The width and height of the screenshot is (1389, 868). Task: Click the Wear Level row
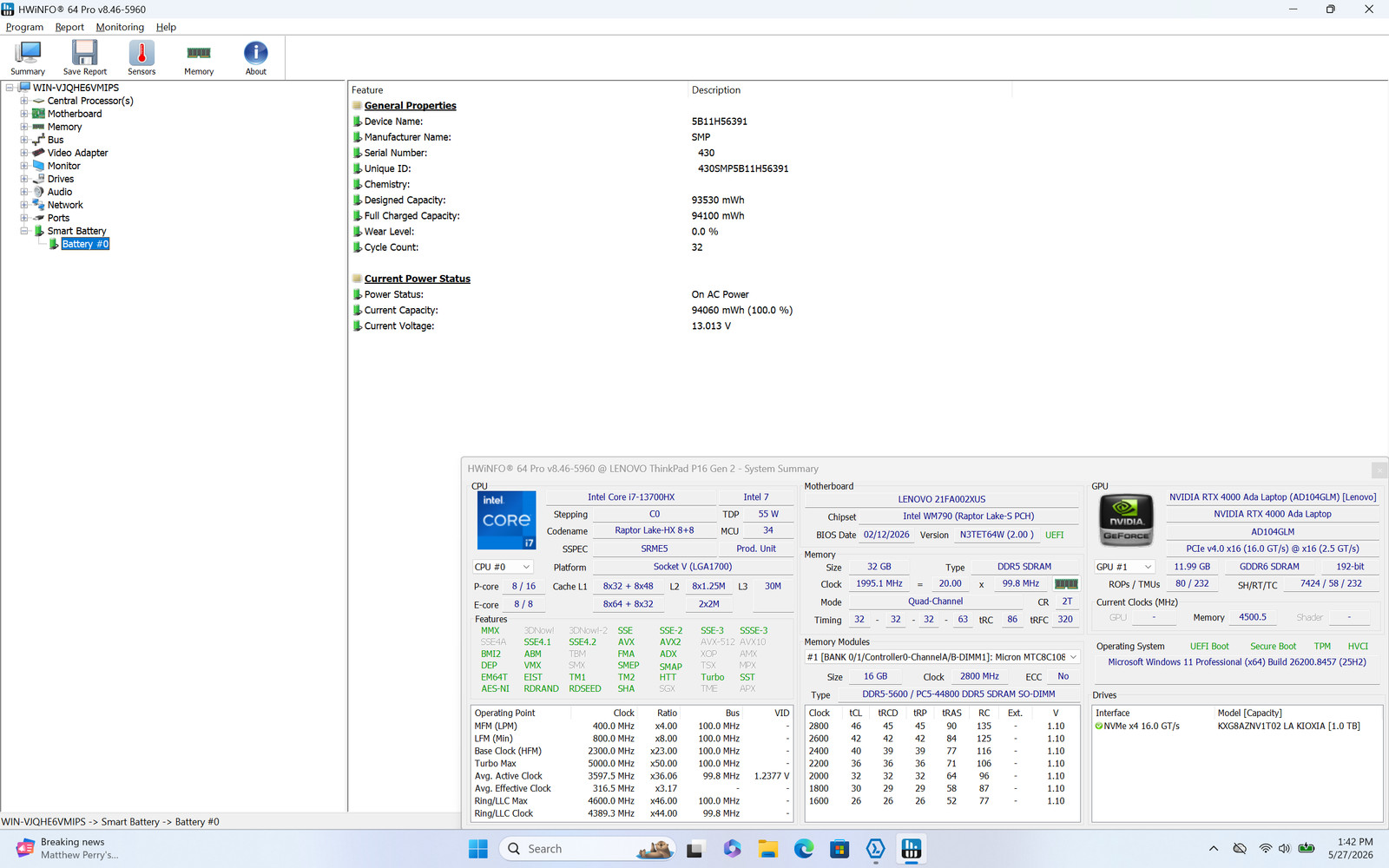coord(535,232)
